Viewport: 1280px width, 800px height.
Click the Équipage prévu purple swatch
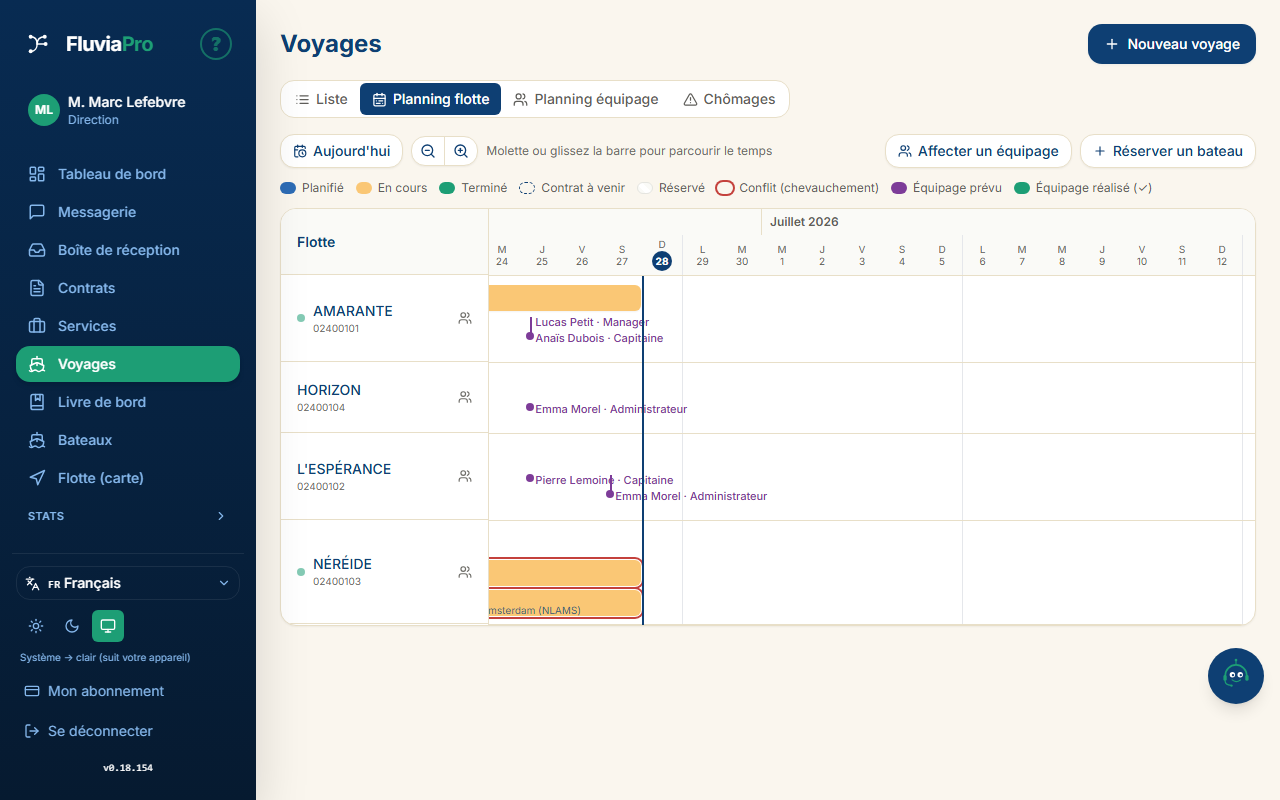[899, 188]
